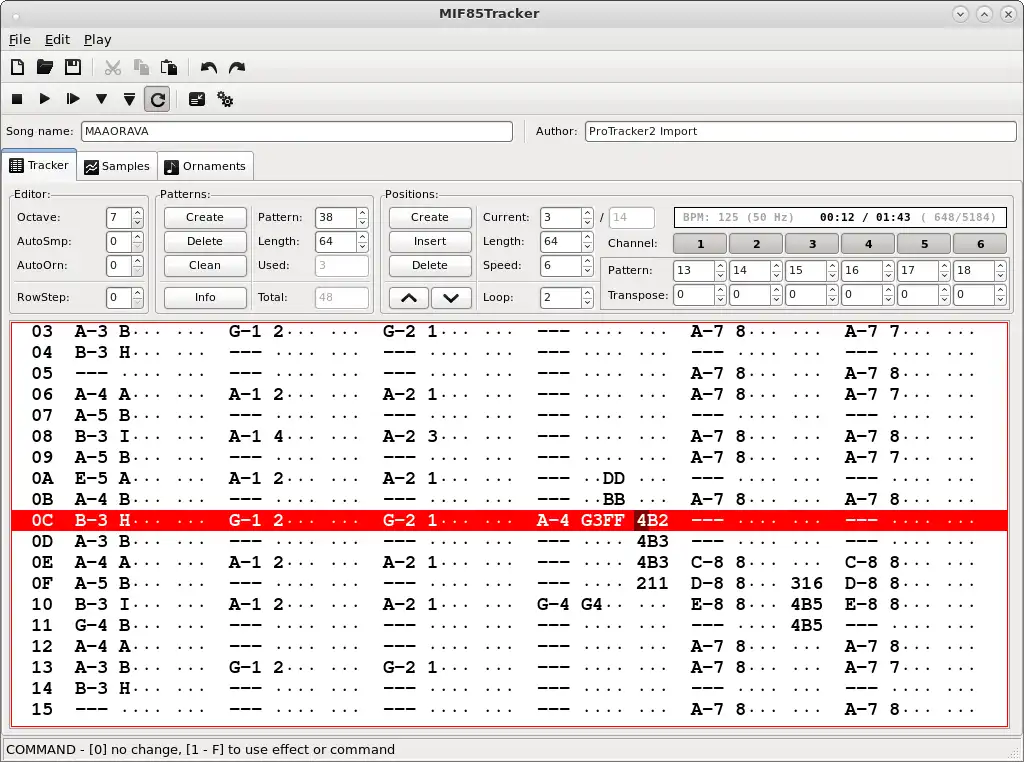This screenshot has width=1024, height=762.
Task: Toggle channel 1 mute button
Action: 700,243
